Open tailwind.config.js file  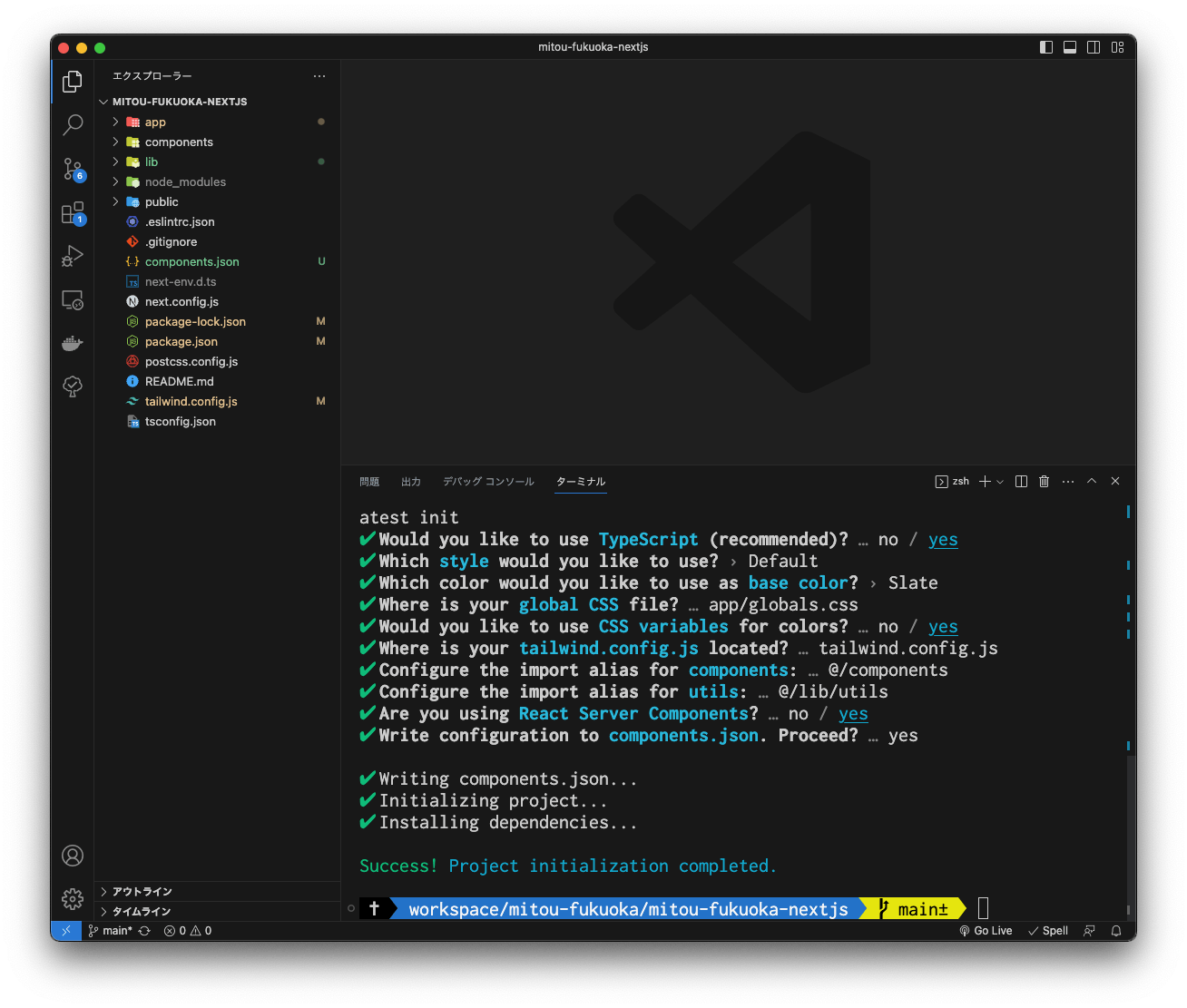click(x=218, y=402)
